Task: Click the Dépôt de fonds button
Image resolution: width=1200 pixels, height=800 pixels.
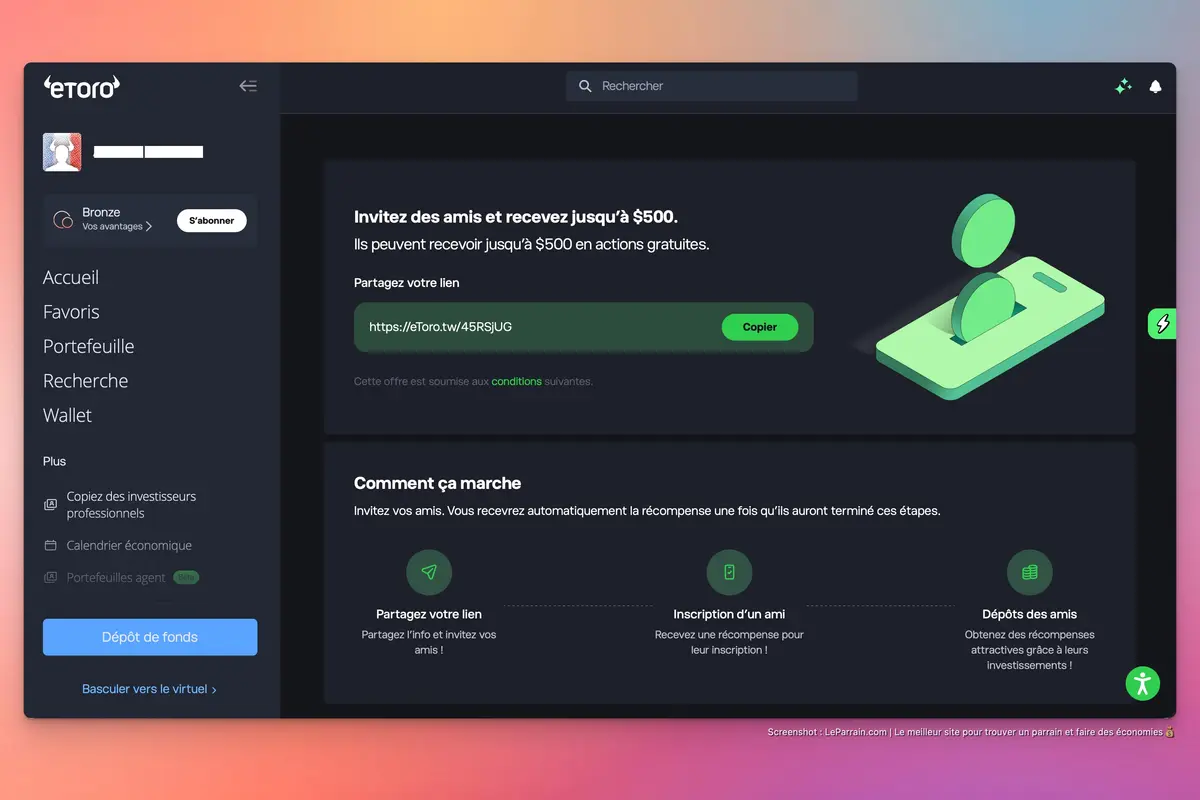Action: tap(150, 637)
